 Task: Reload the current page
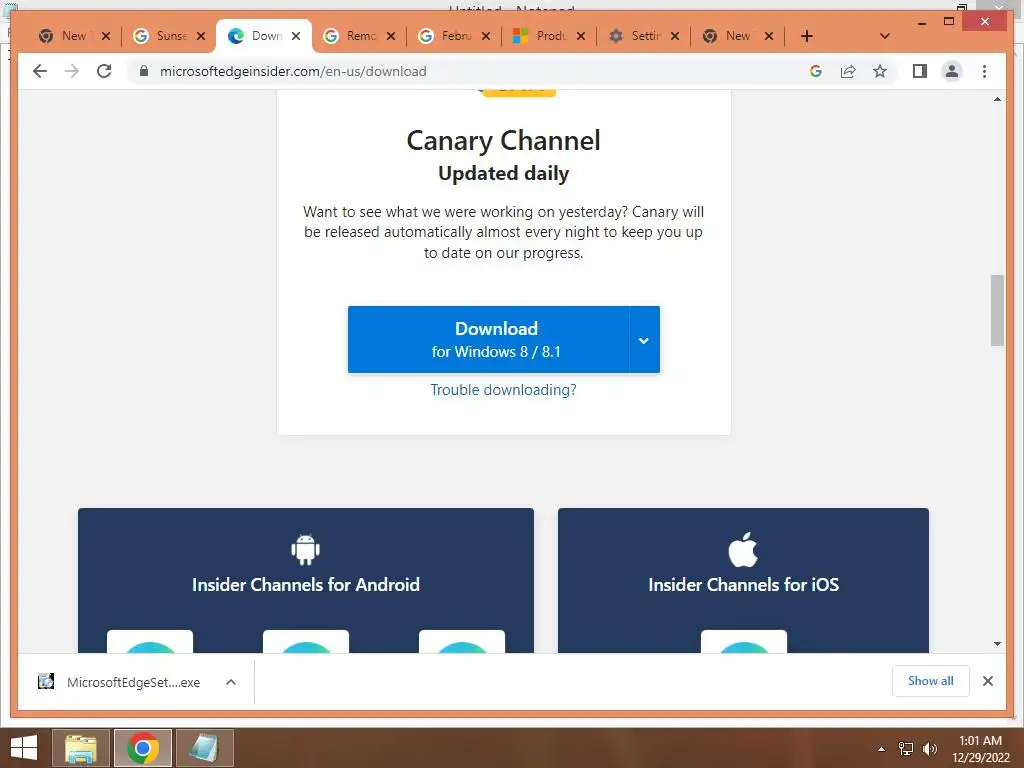click(x=104, y=71)
